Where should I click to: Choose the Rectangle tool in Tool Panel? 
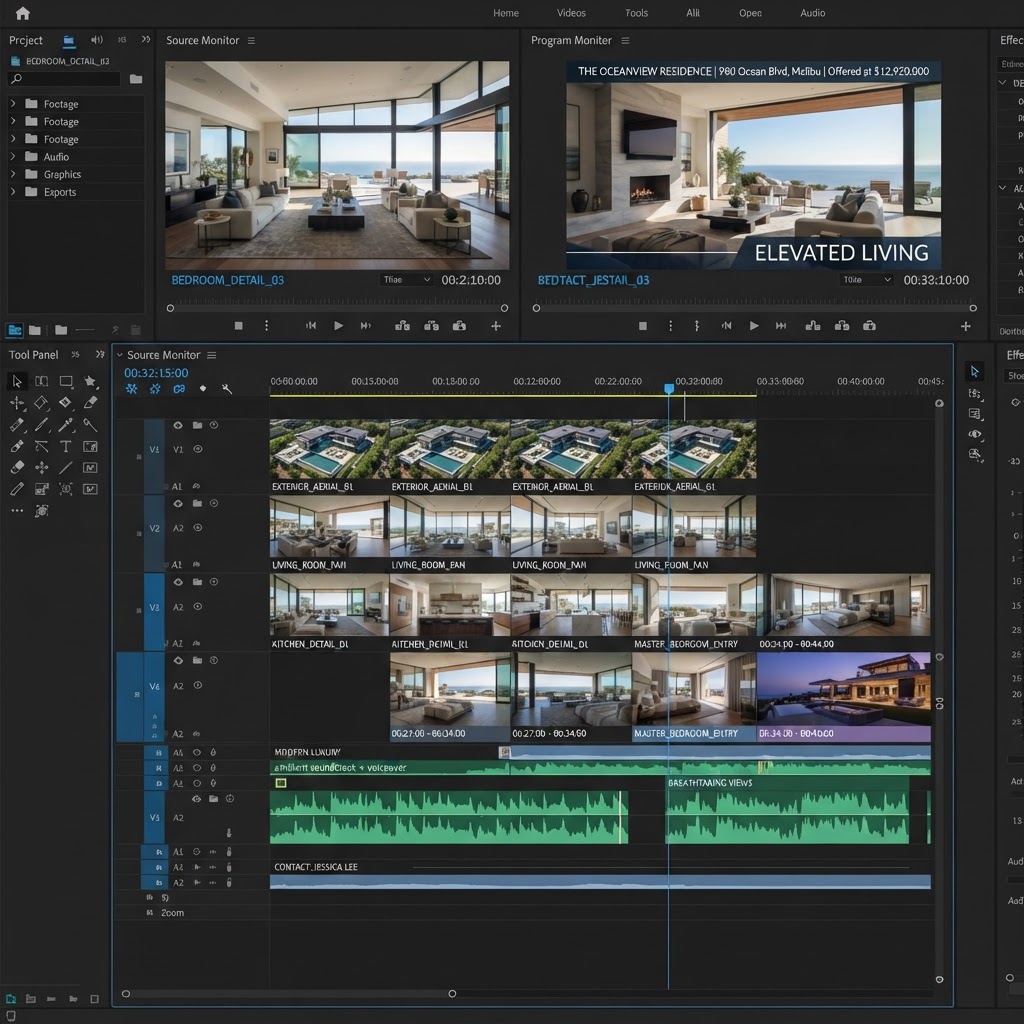[x=66, y=381]
